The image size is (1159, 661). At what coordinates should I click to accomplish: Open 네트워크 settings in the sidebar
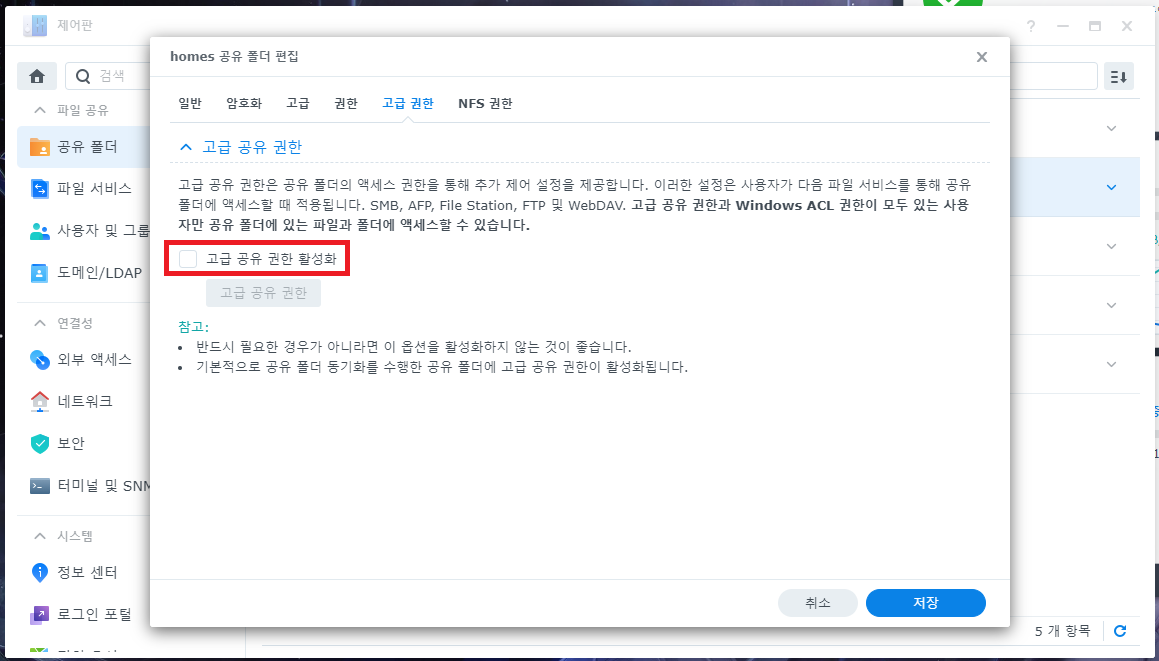tap(84, 401)
